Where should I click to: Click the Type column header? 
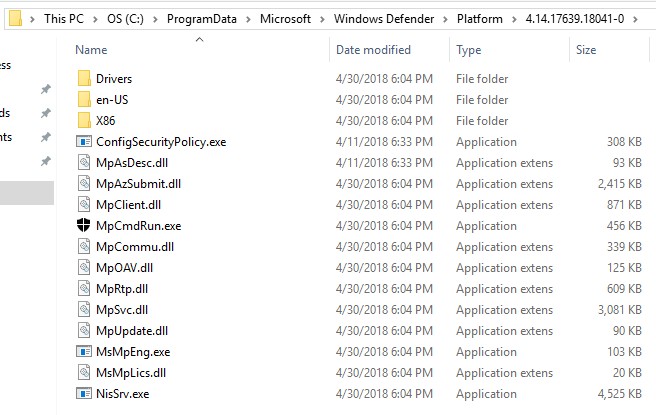(468, 50)
